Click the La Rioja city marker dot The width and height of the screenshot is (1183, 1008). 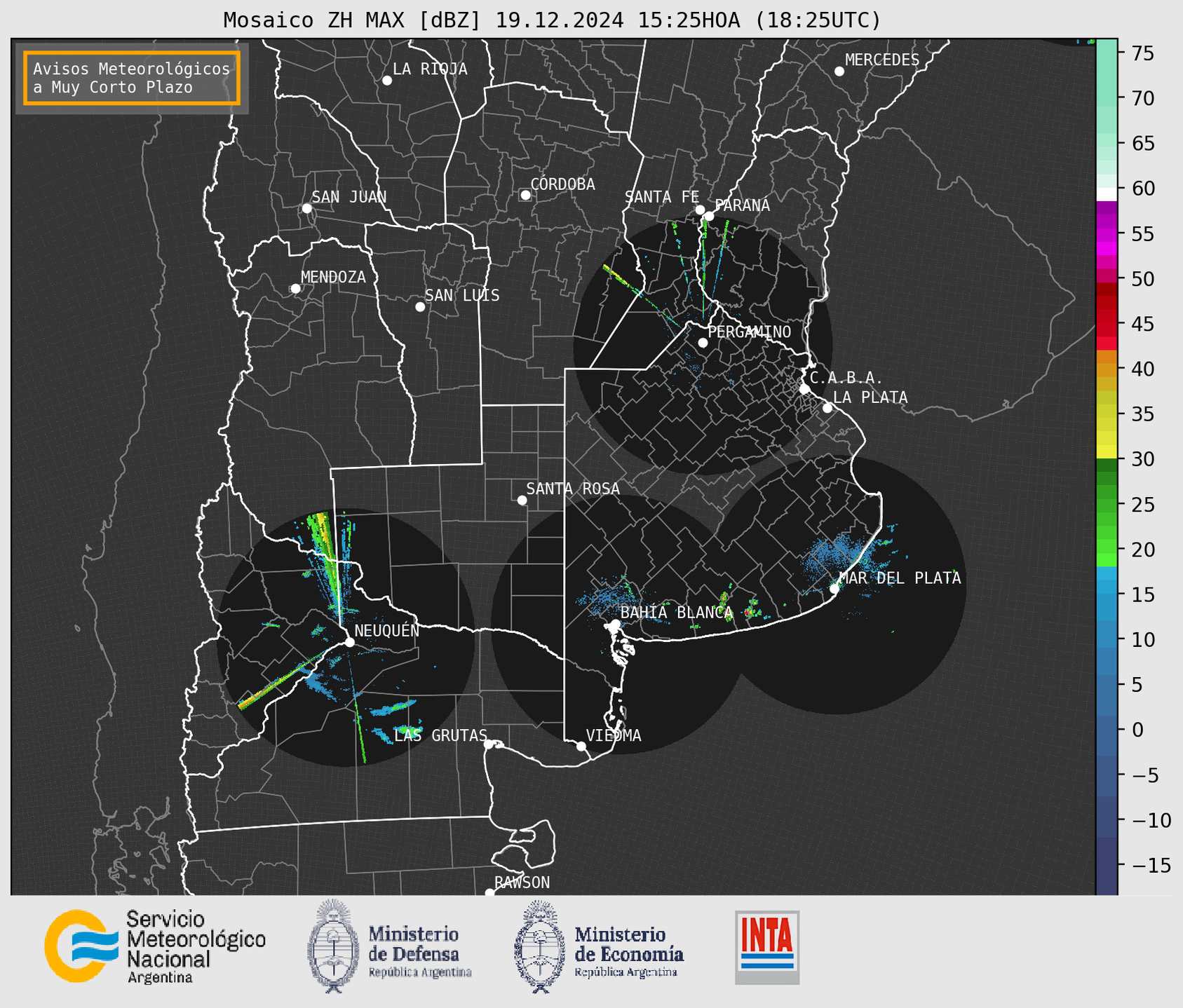(387, 81)
